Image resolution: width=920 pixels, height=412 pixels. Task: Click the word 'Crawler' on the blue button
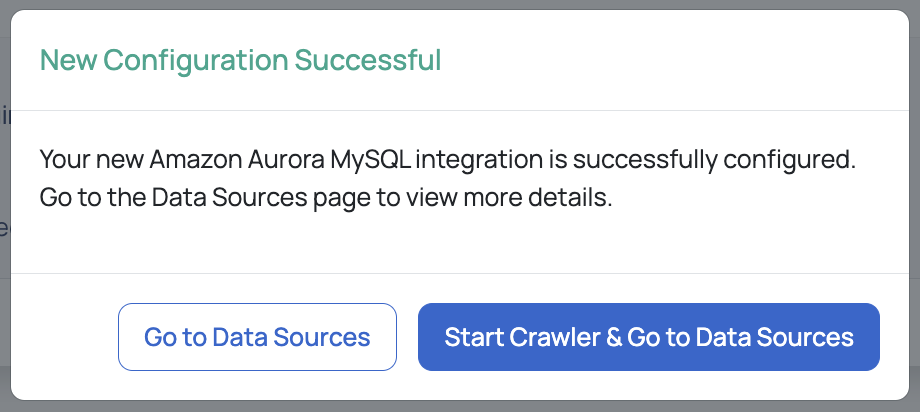coord(554,337)
